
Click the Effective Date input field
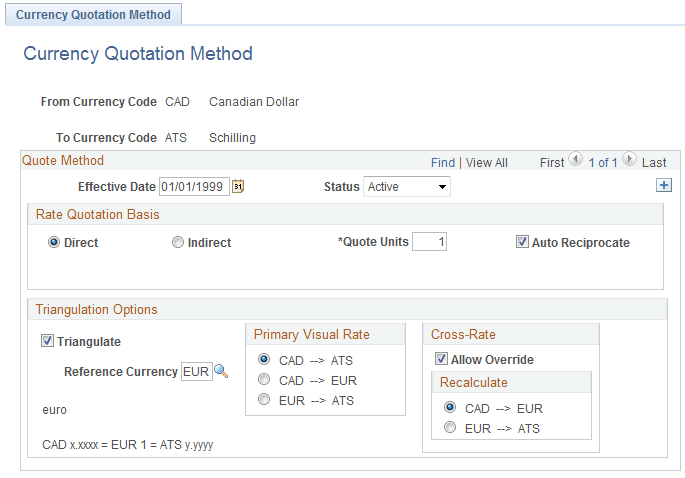pyautogui.click(x=194, y=186)
